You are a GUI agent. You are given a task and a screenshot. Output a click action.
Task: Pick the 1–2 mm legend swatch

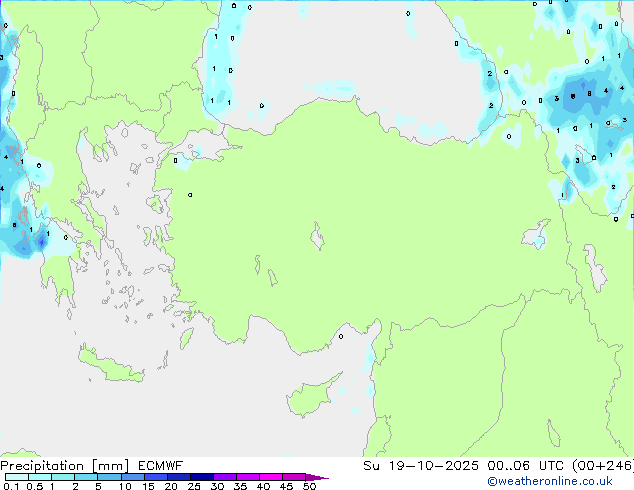point(63,477)
